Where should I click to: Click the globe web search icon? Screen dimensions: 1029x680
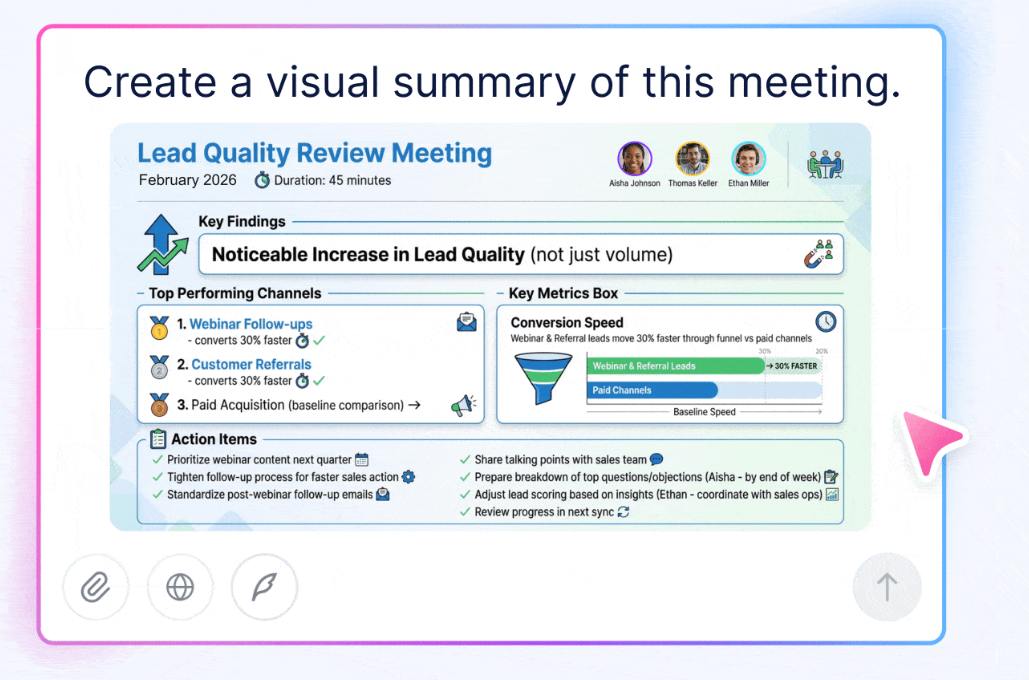pos(180,587)
